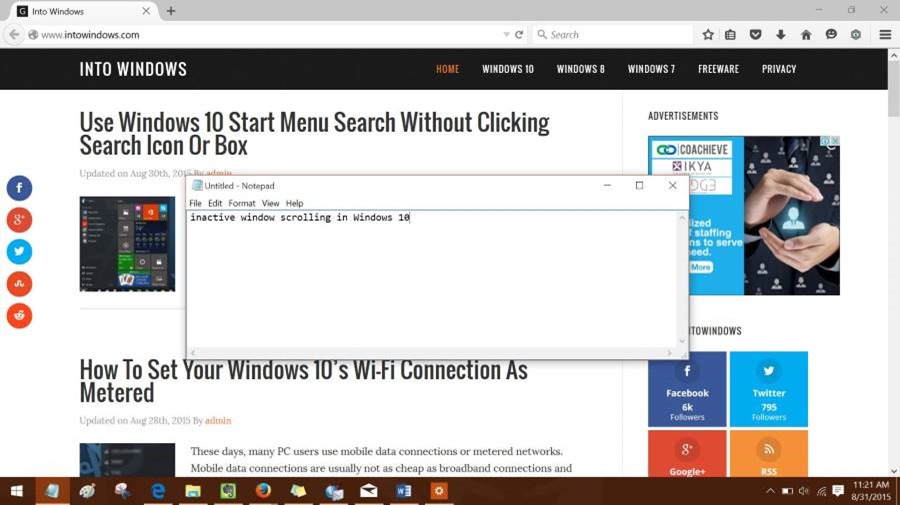The image size is (900, 505).
Task: Open the Pocket icon in the toolbar
Action: tap(756, 35)
